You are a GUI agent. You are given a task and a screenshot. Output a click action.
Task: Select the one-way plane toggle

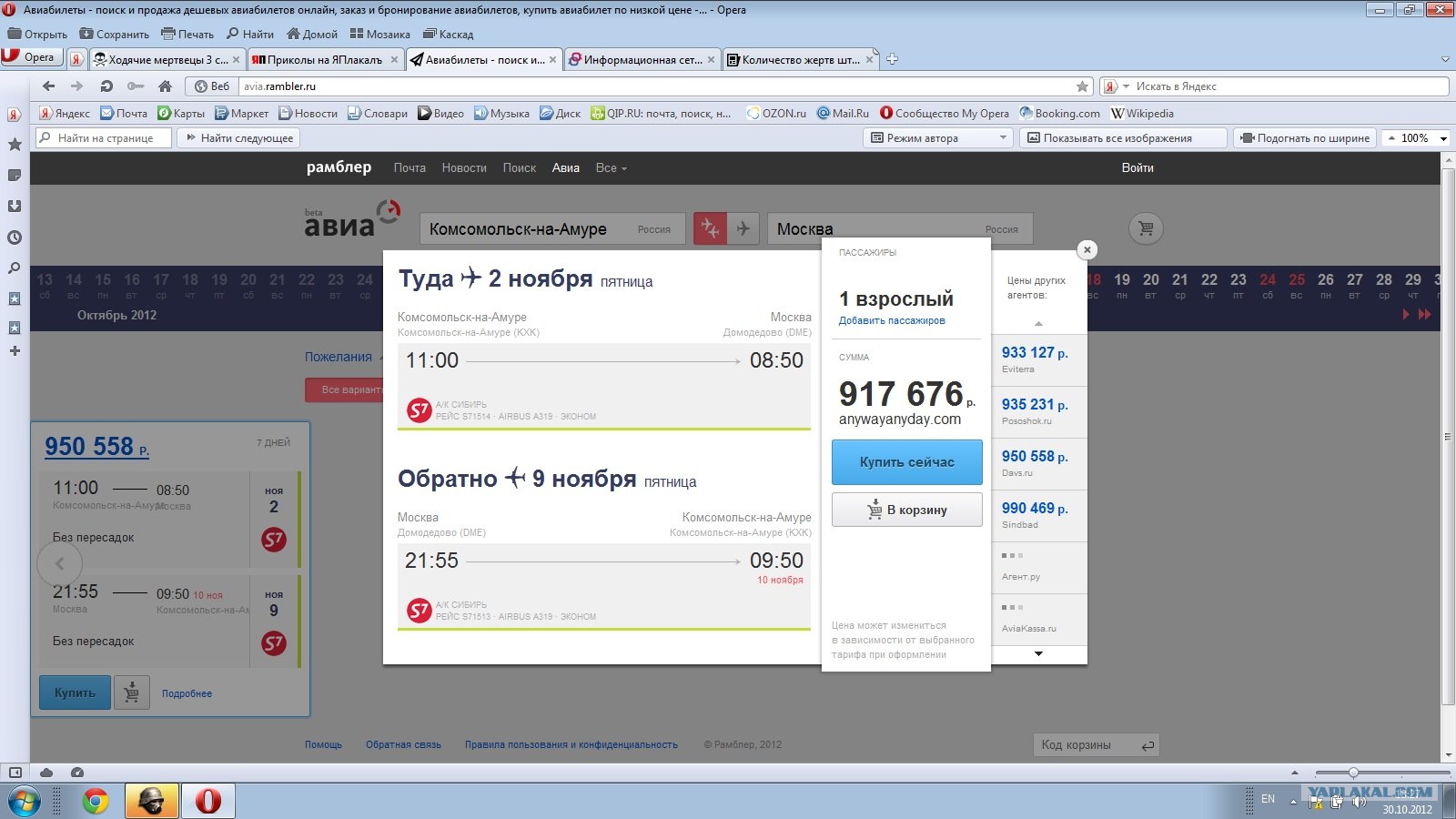[743, 228]
